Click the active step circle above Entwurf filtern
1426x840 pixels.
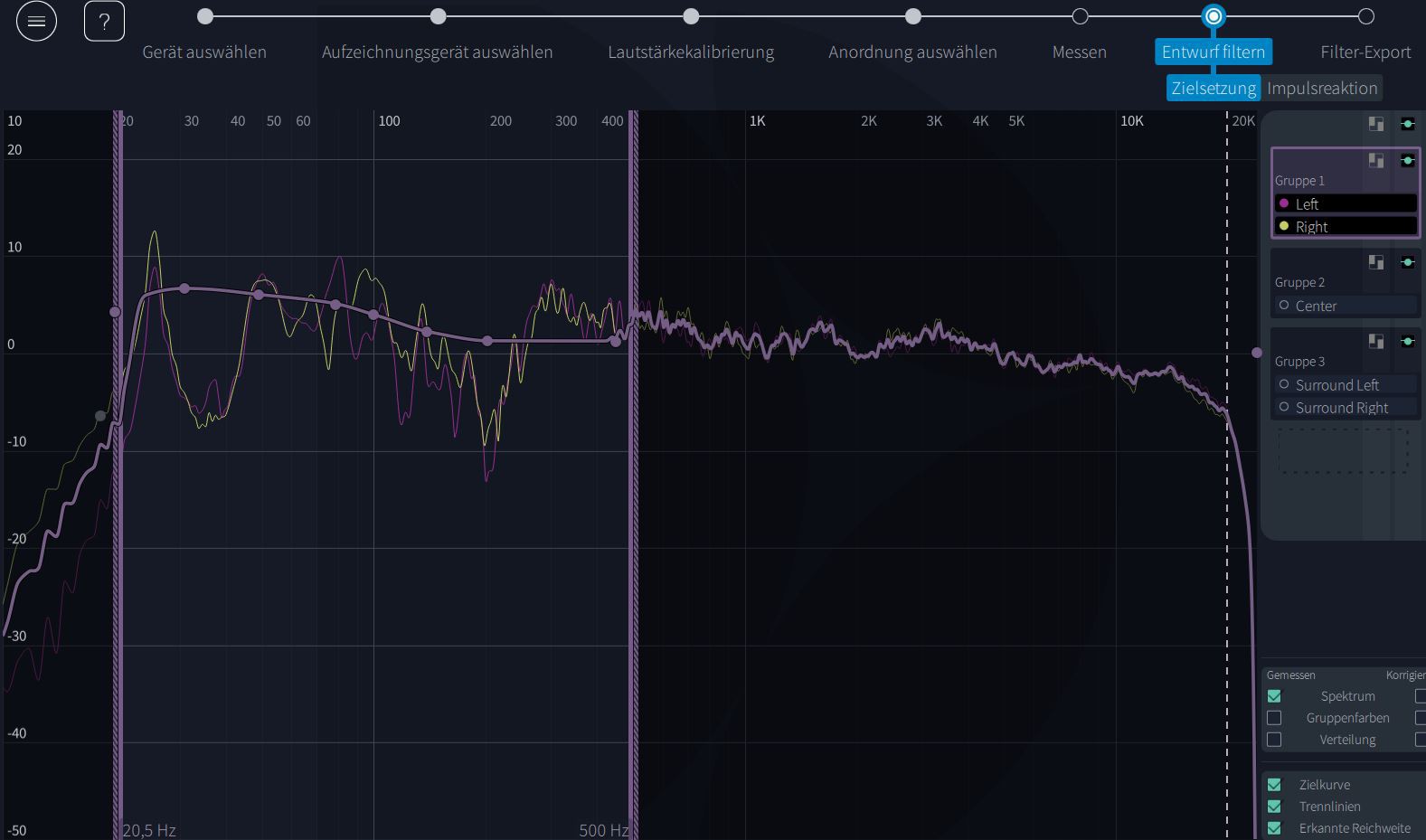[x=1214, y=16]
